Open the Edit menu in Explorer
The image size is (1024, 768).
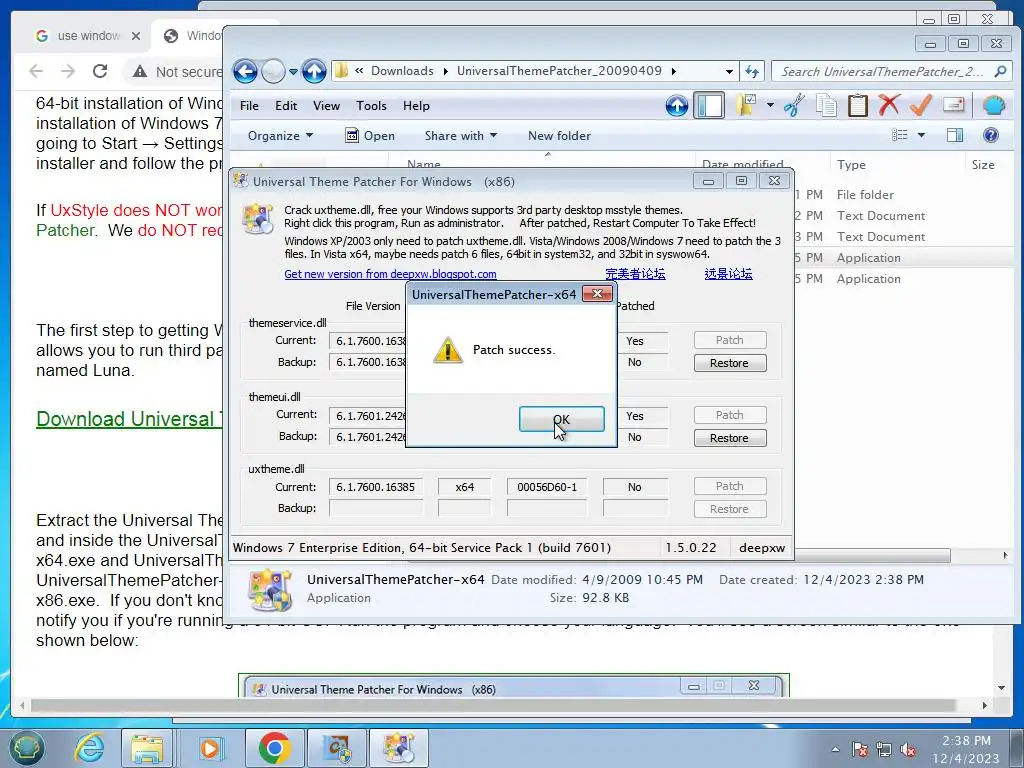click(x=286, y=106)
